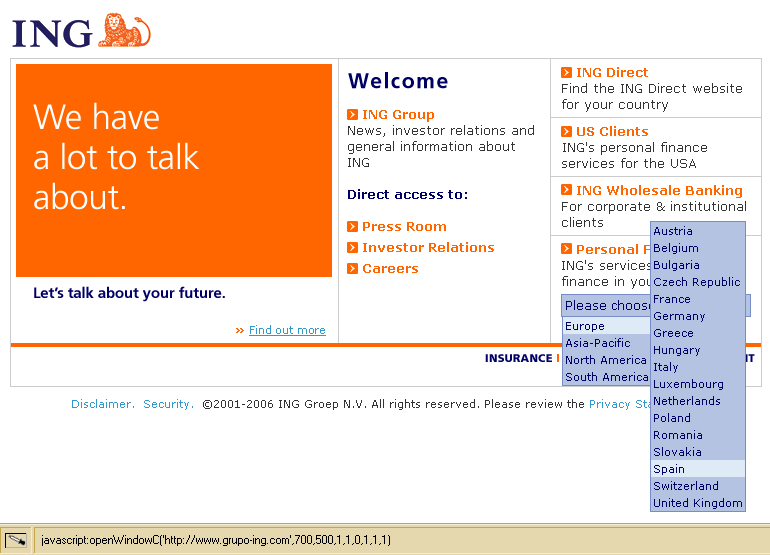Click the status bar icon at bottom left

tap(16, 540)
